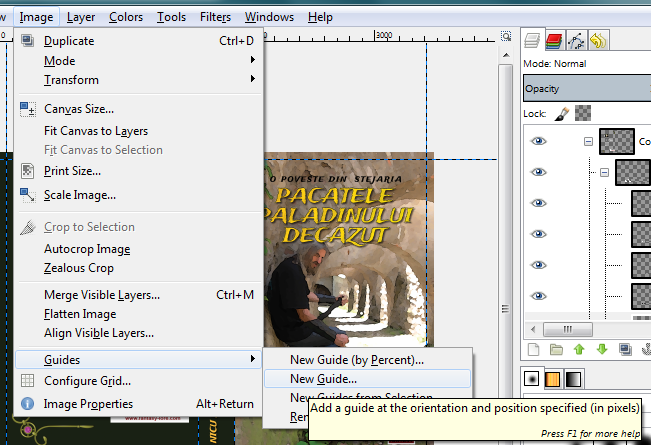Choose Canvas Size menu entry
The width and height of the screenshot is (651, 445).
(x=138, y=109)
